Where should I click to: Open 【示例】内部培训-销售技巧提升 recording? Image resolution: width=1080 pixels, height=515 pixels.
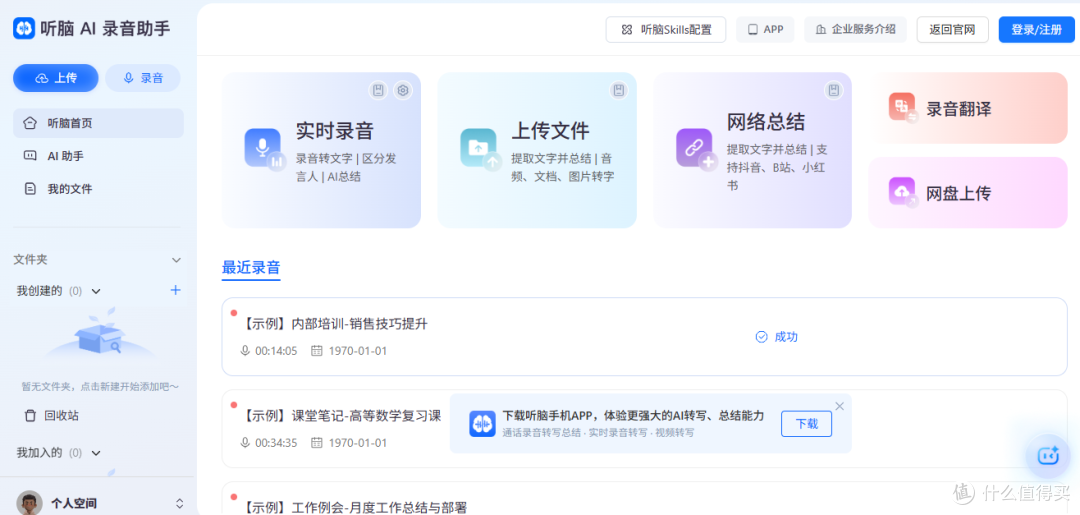click(644, 337)
